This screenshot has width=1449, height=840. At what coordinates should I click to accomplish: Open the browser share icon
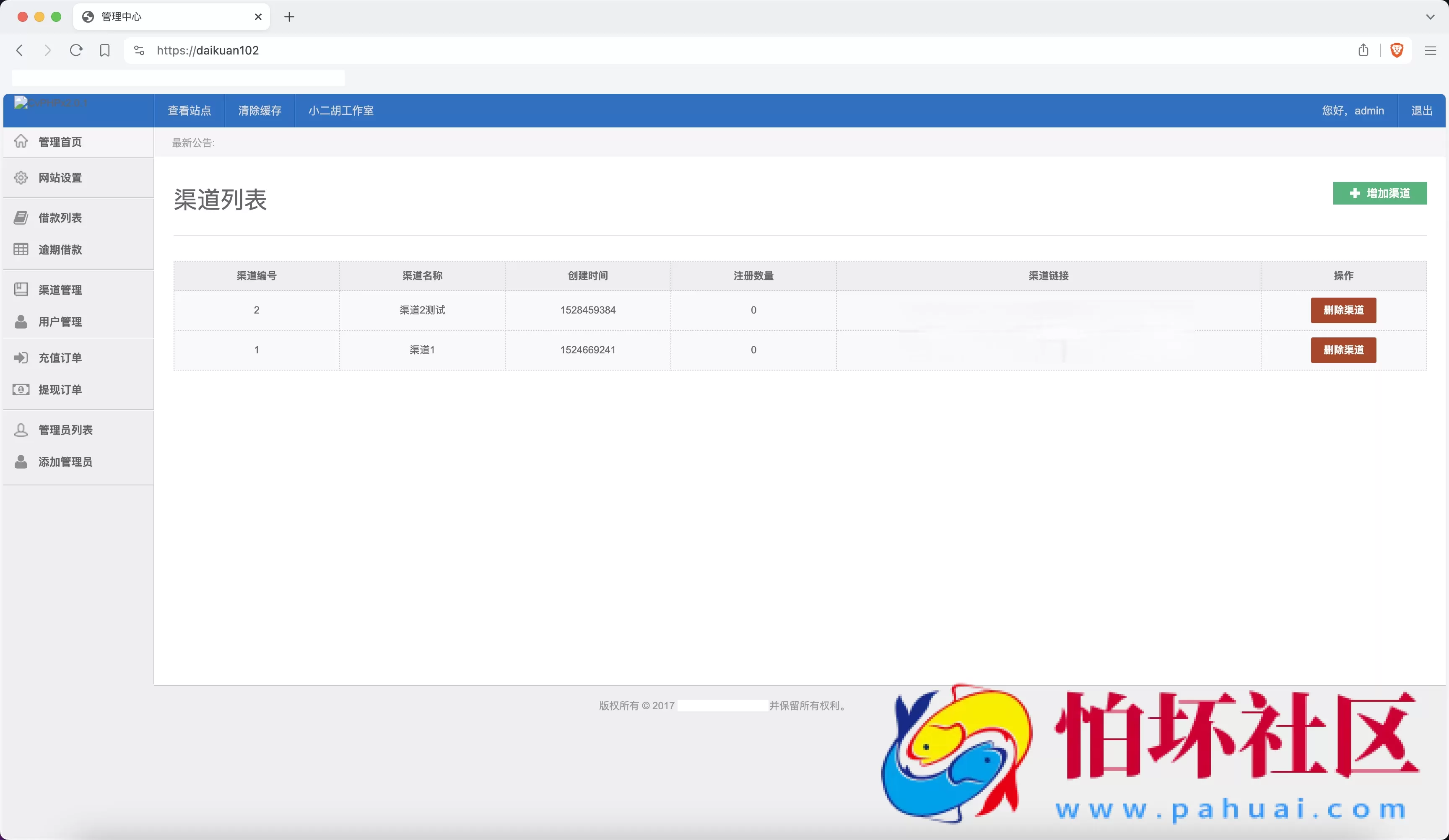(1363, 50)
